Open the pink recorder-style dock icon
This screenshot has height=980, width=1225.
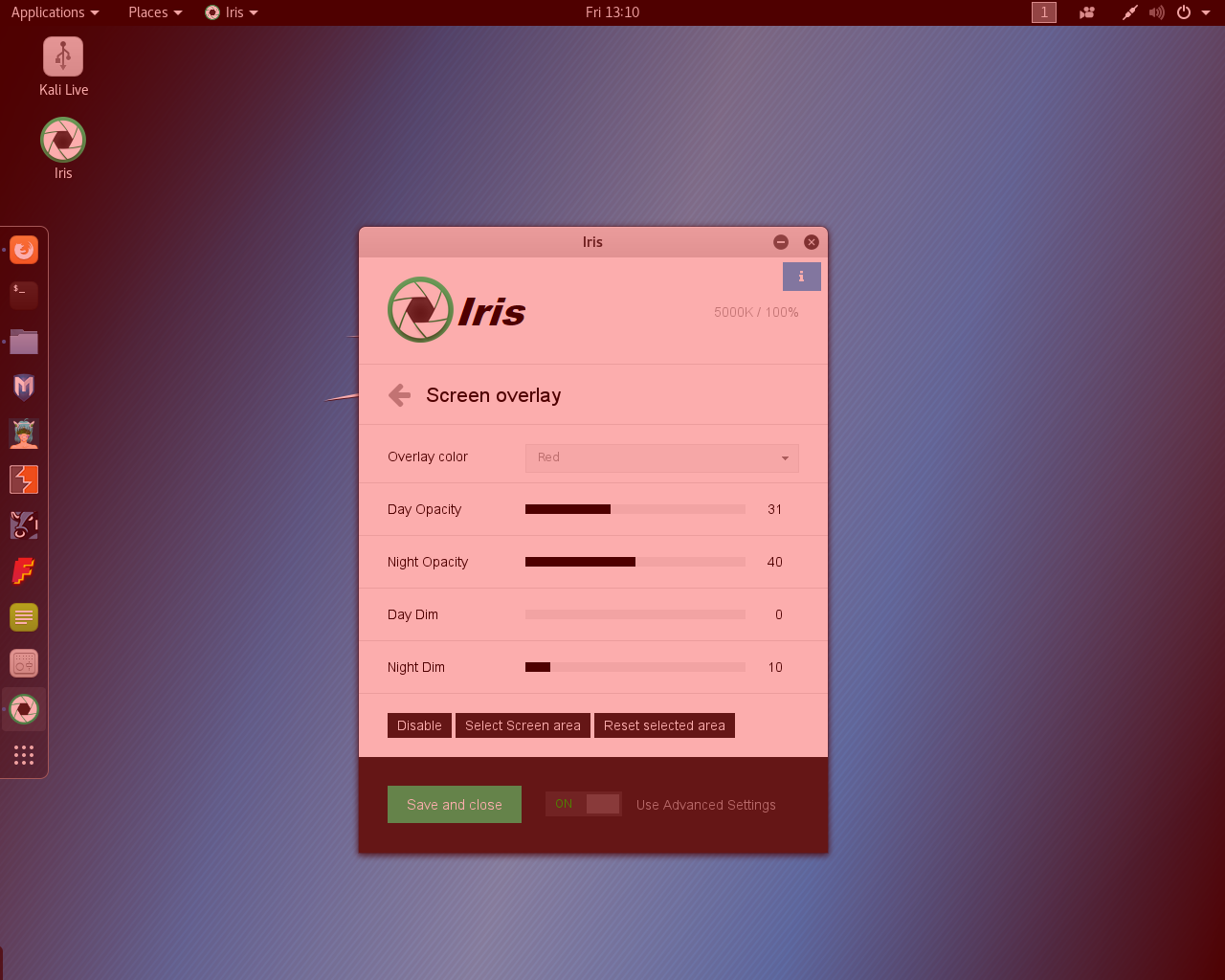(x=24, y=663)
